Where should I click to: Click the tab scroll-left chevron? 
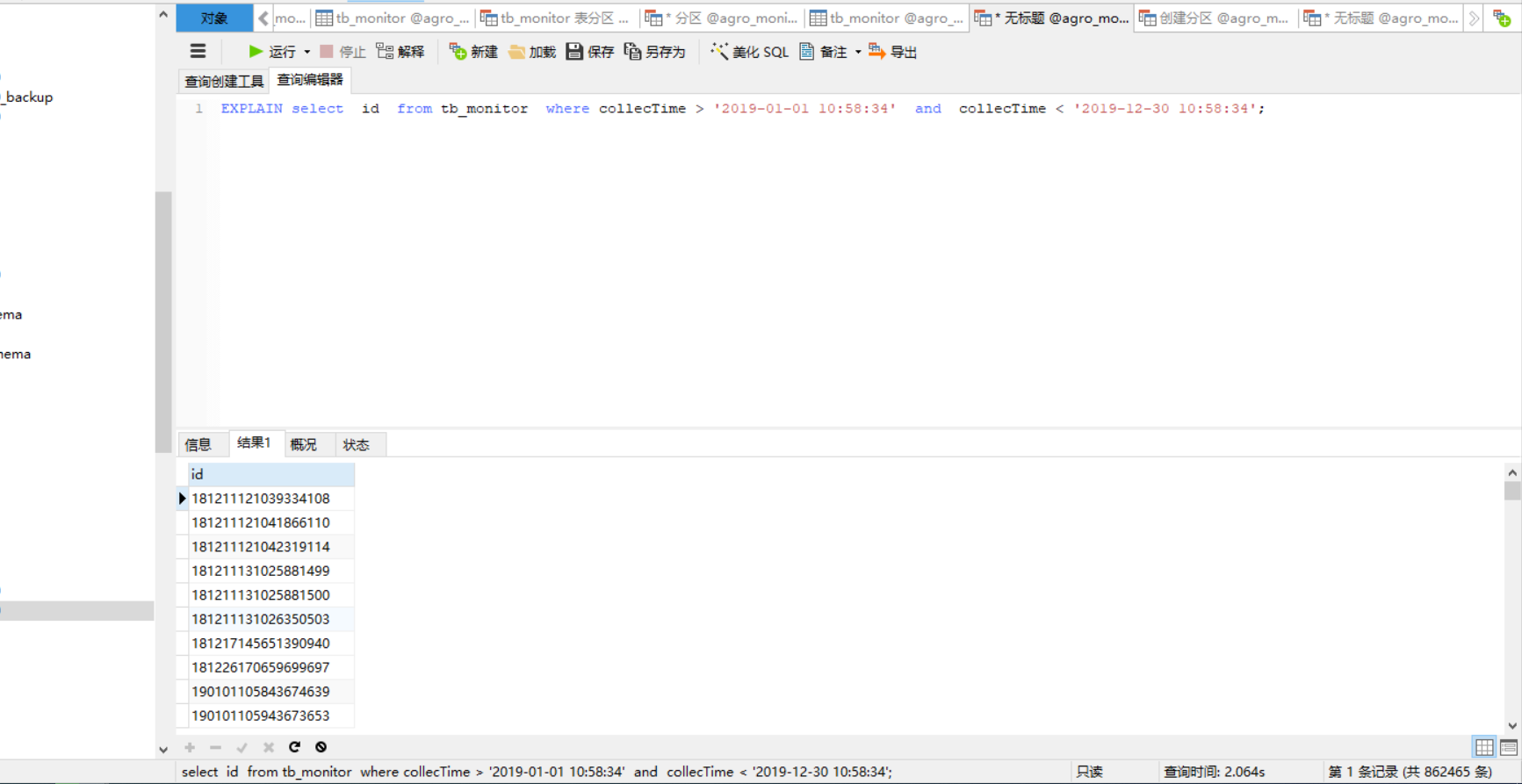click(x=263, y=18)
